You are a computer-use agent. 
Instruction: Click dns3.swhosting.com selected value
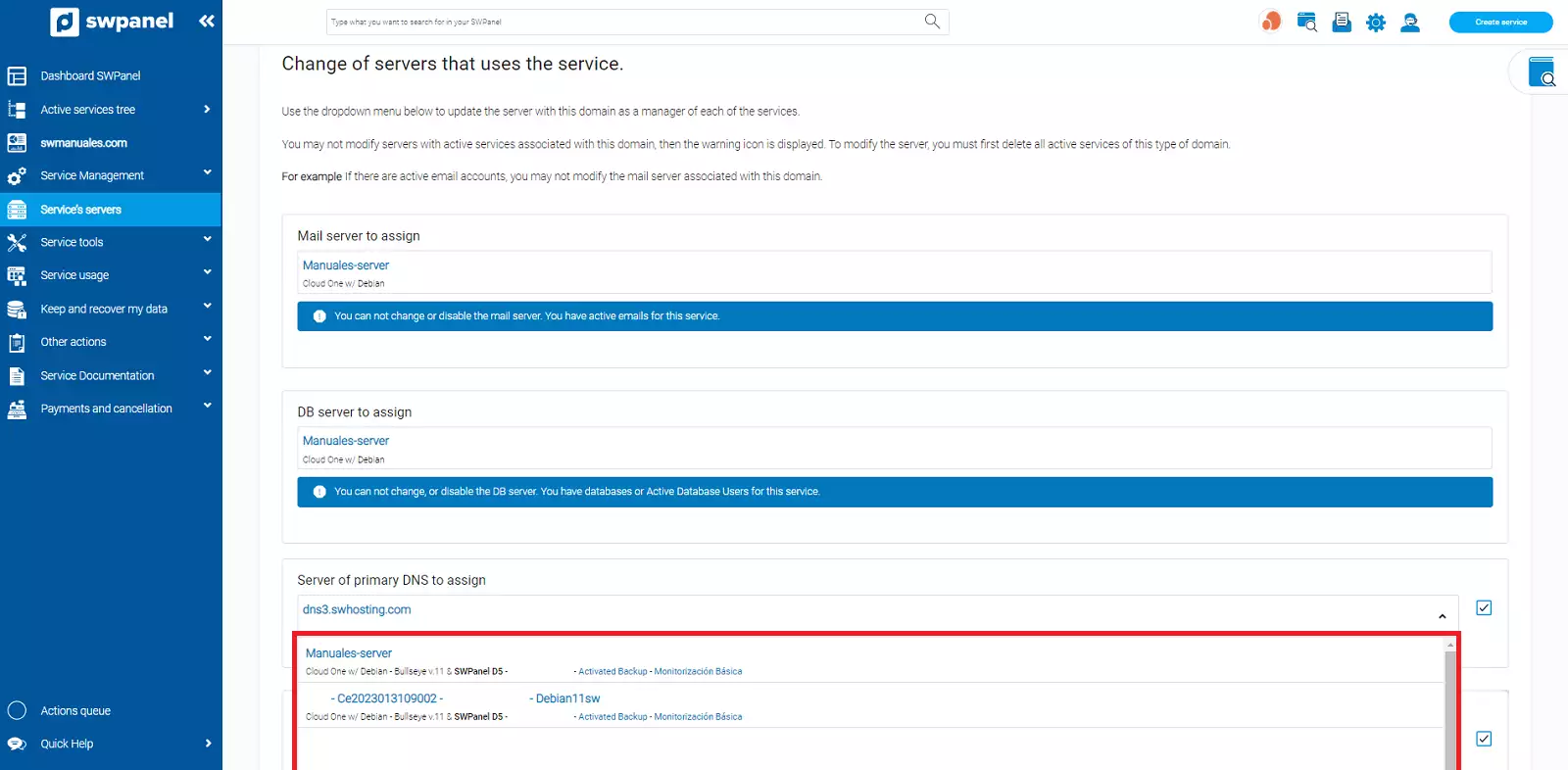click(357, 609)
